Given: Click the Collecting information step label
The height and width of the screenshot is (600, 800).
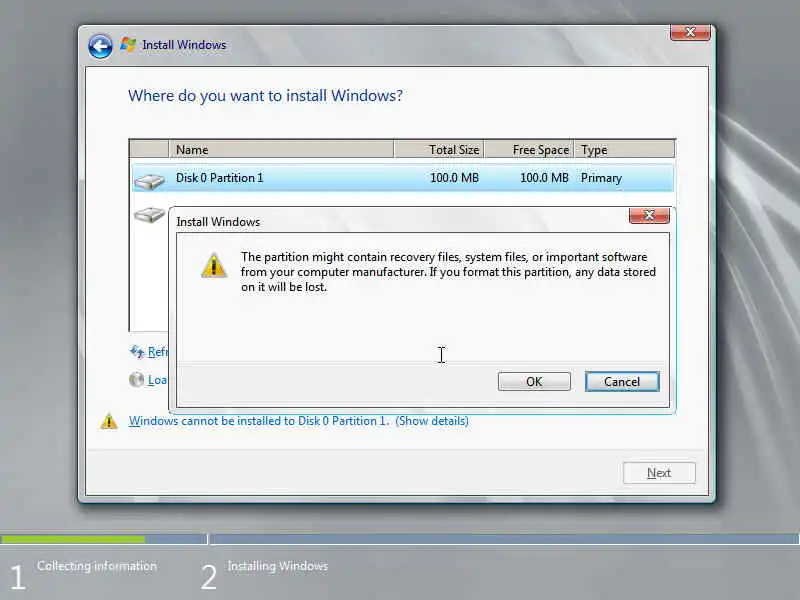Looking at the screenshot, I should [x=97, y=566].
